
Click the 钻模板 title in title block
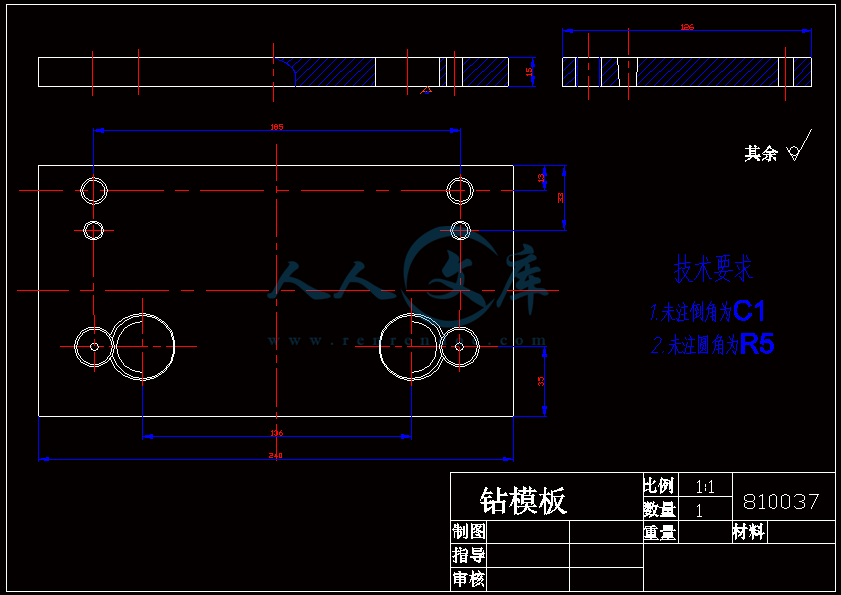(523, 501)
